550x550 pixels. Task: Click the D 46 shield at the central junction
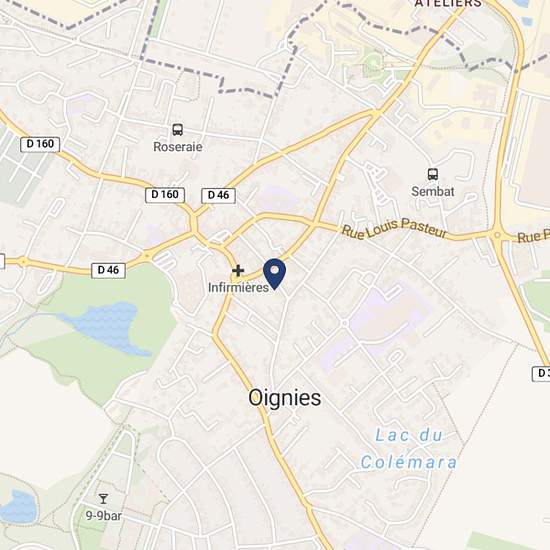(218, 195)
